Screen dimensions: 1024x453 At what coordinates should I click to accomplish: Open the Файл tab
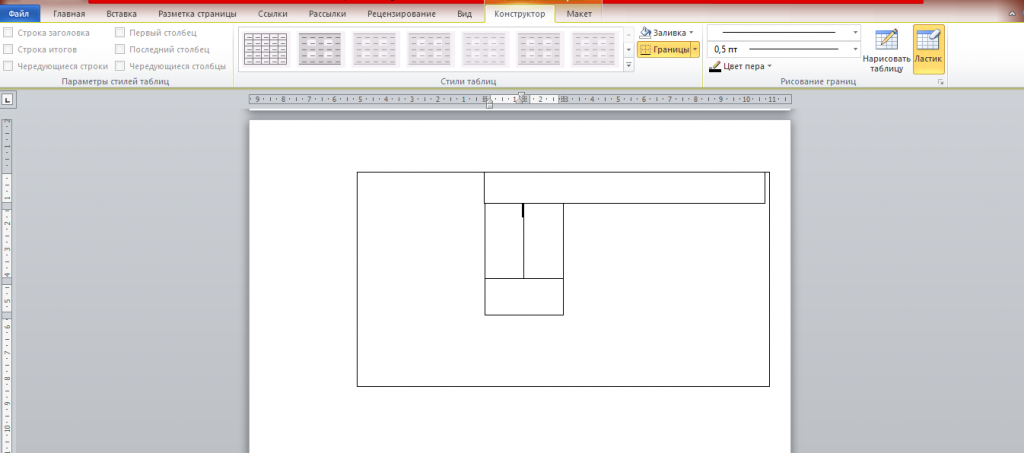pyautogui.click(x=19, y=14)
